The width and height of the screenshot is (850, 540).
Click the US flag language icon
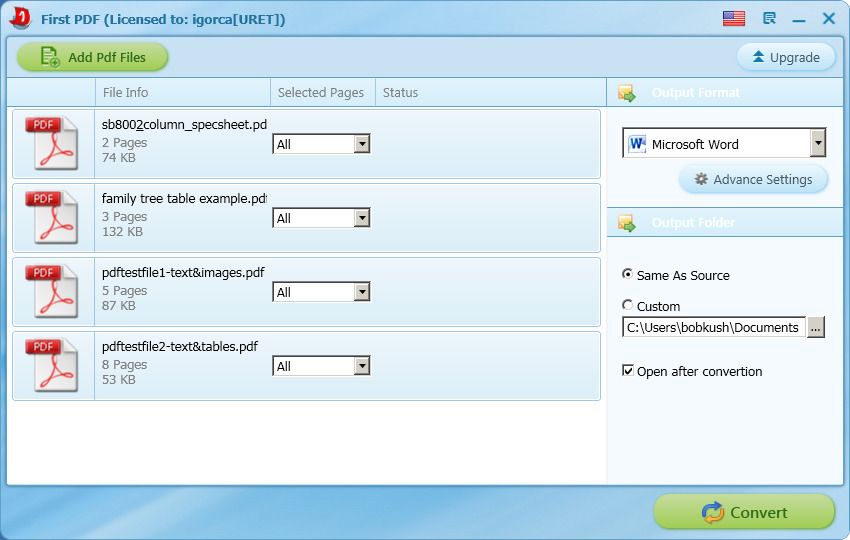733,18
